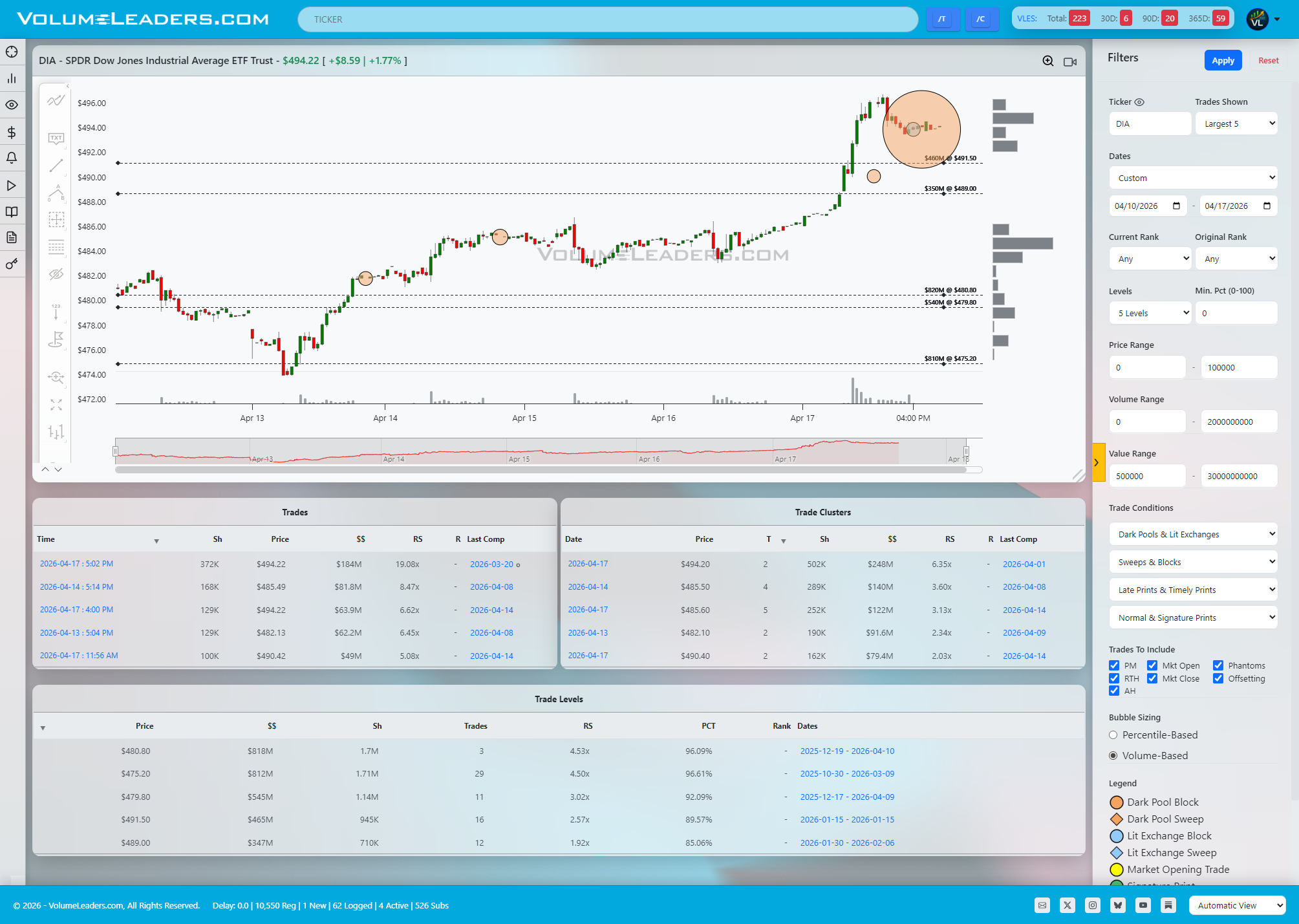
Task: Open the dollar sign sidebar icon
Action: click(x=12, y=132)
